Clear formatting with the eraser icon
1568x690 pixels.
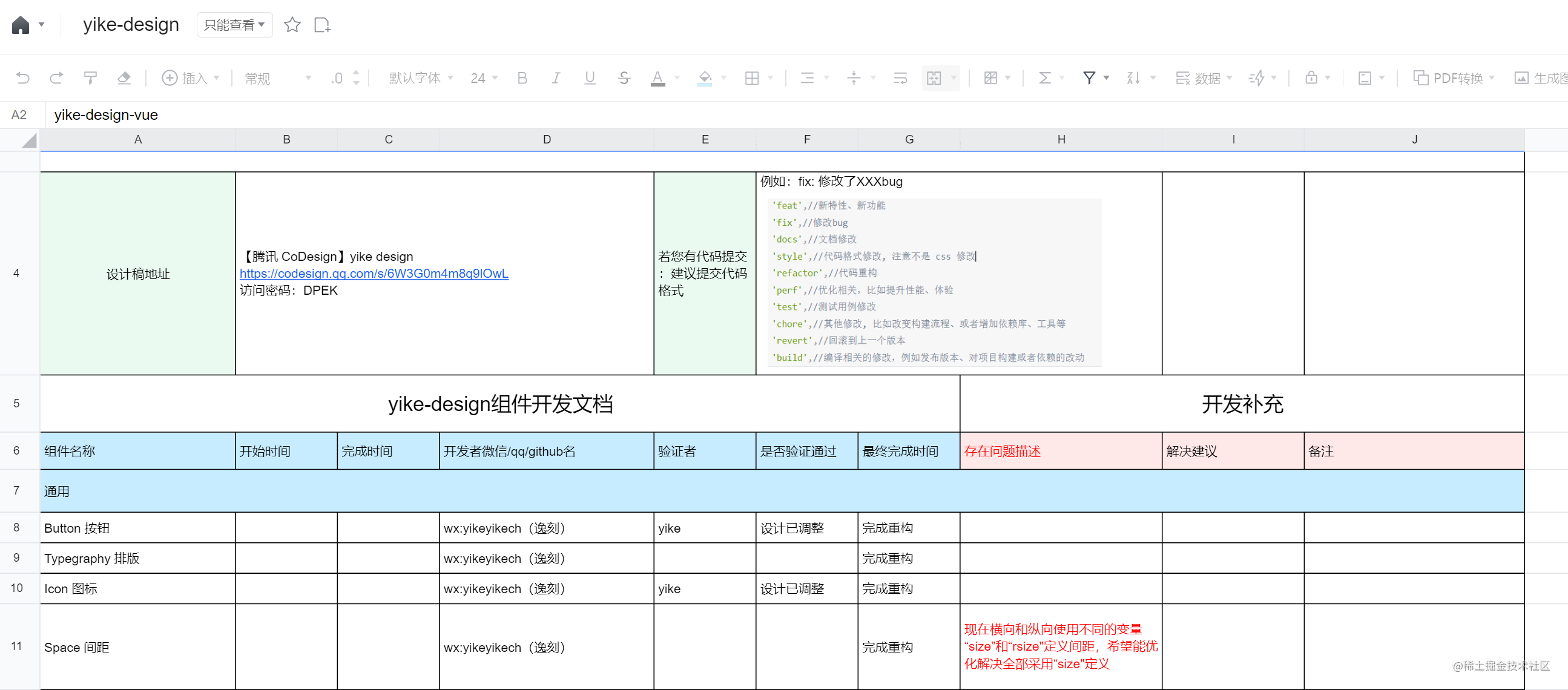pos(124,78)
